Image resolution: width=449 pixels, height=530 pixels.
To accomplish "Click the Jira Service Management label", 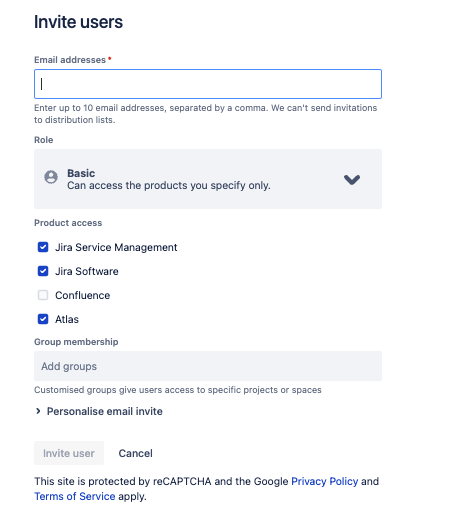I will pyautogui.click(x=116, y=247).
